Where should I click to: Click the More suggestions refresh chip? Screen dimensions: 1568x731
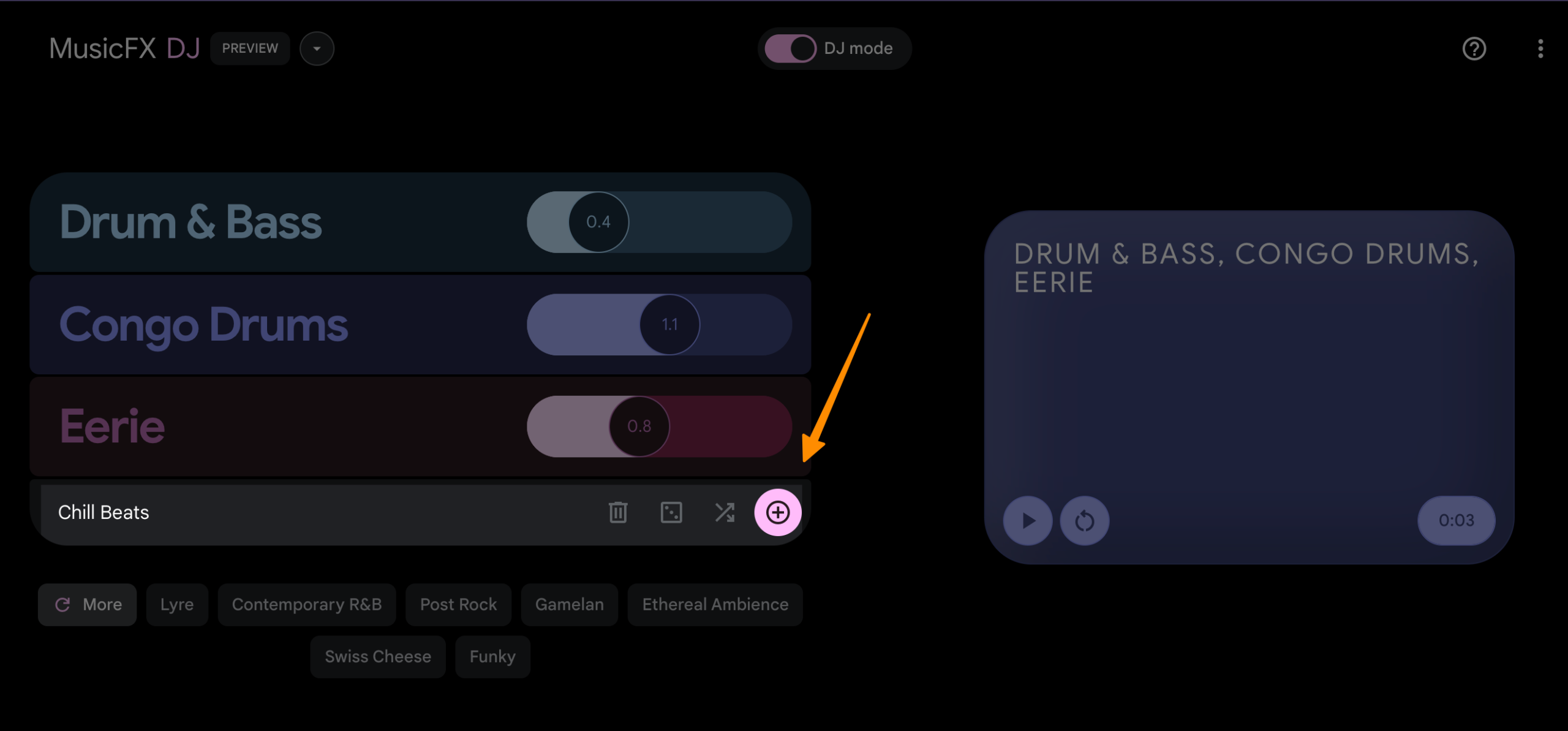88,605
